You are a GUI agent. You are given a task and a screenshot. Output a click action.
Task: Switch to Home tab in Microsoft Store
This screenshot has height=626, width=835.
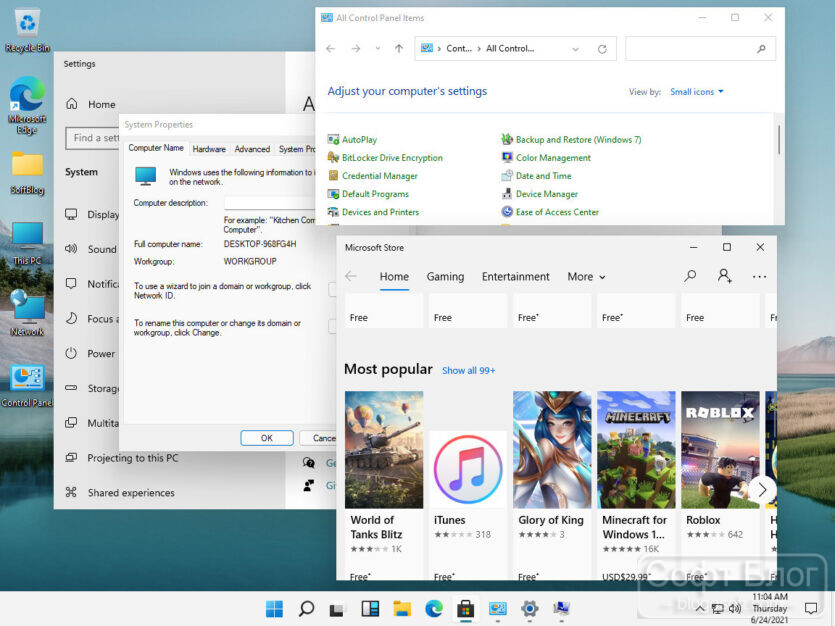pos(394,277)
